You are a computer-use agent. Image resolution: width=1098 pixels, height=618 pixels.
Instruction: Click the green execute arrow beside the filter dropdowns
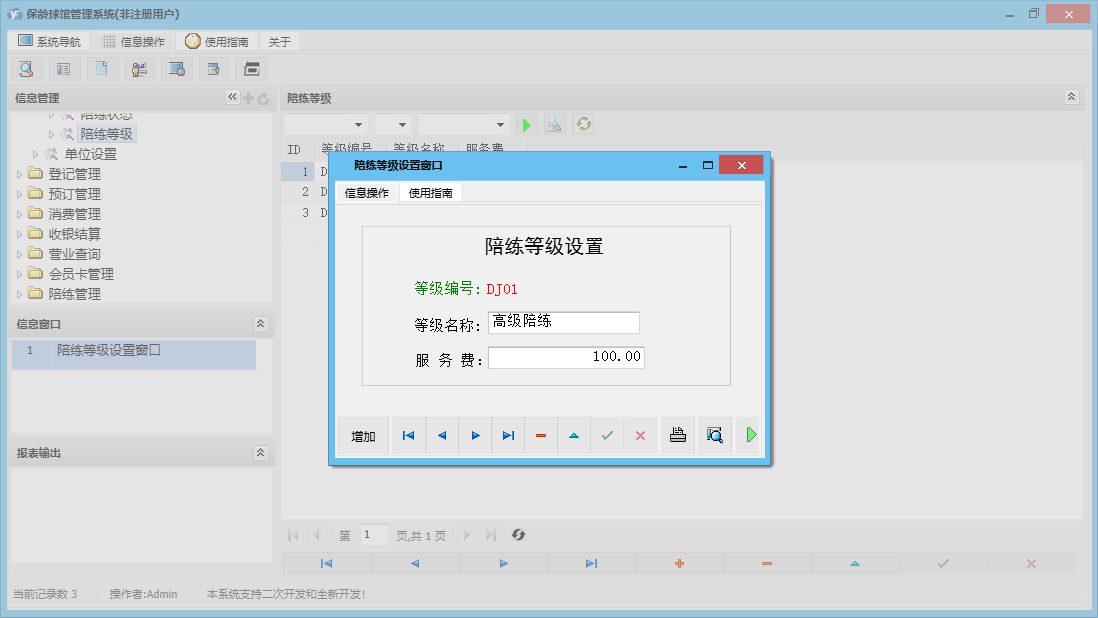527,124
